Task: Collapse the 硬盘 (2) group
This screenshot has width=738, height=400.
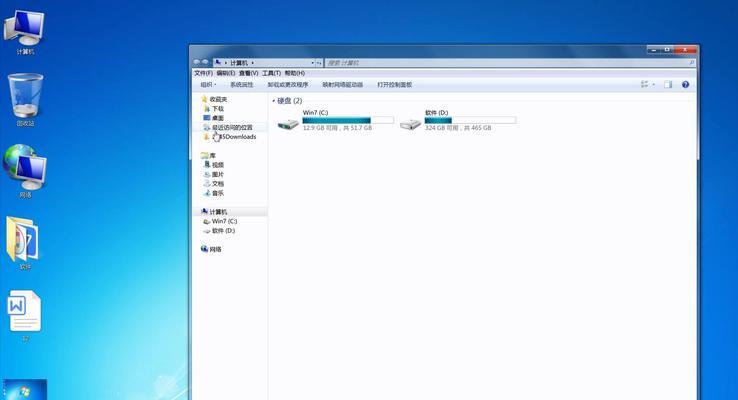Action: click(273, 101)
